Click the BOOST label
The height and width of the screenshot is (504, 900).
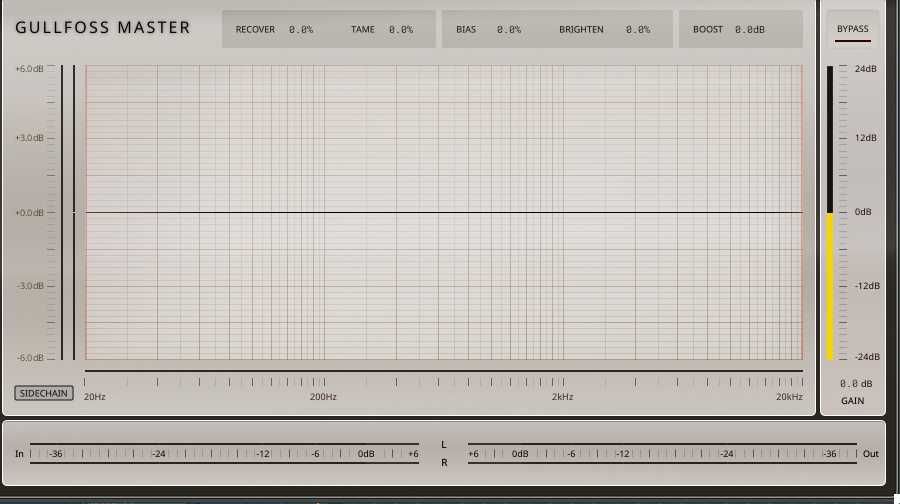[708, 29]
